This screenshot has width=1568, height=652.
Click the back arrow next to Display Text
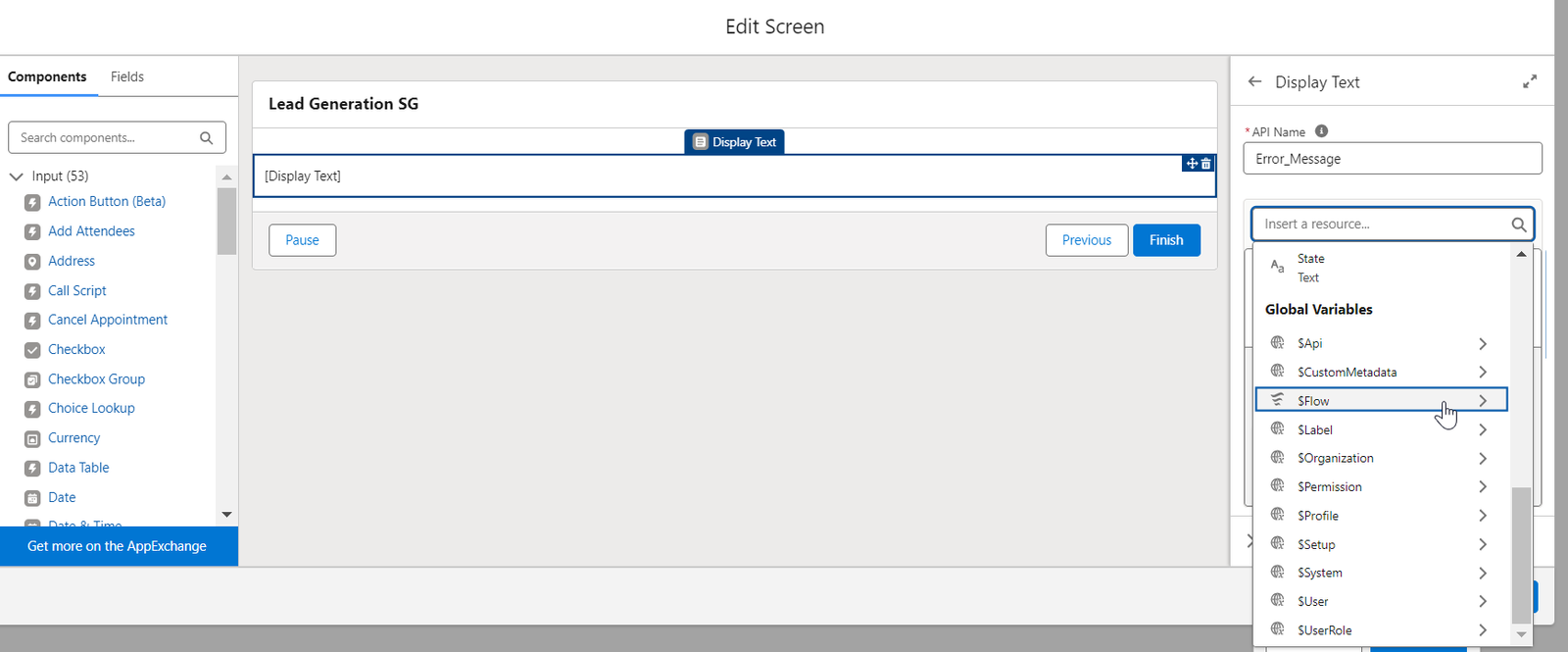(1254, 82)
